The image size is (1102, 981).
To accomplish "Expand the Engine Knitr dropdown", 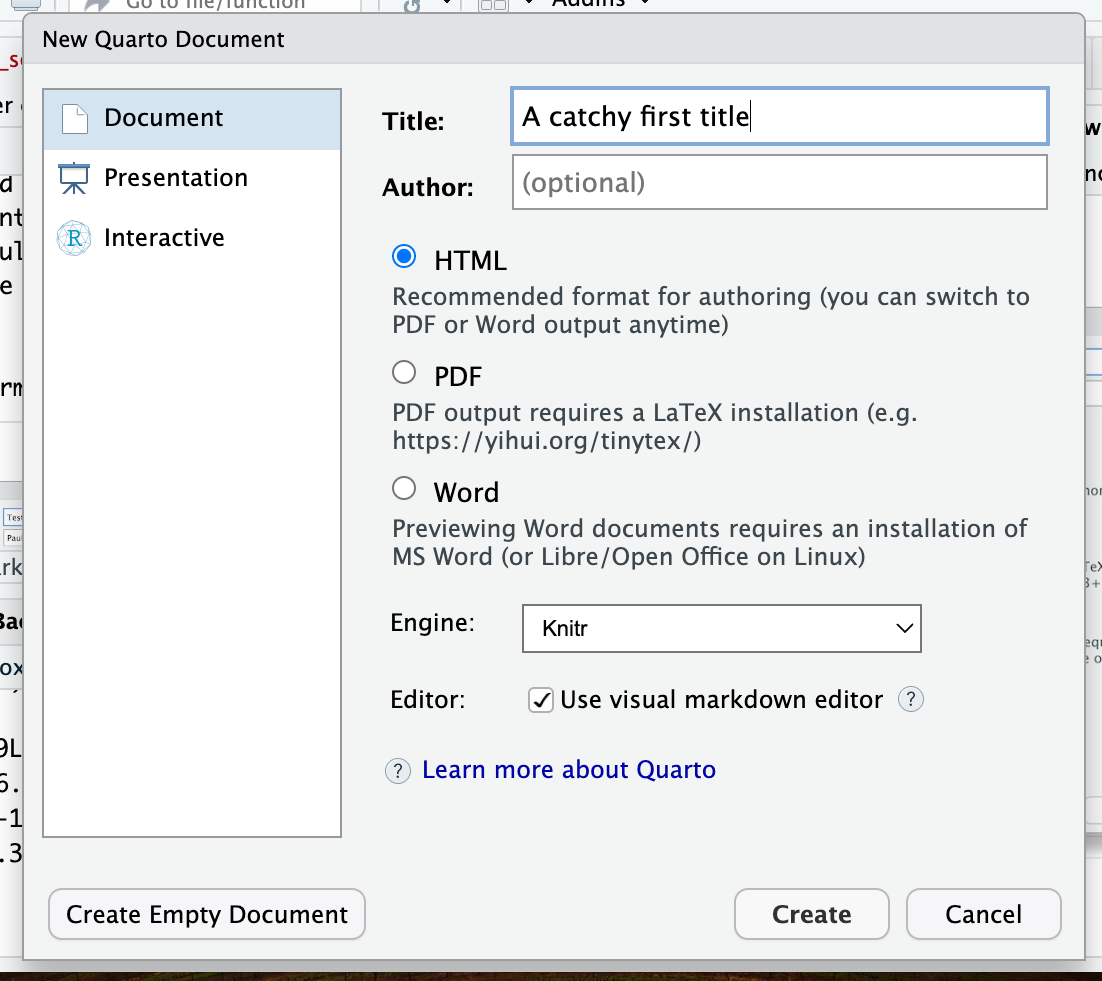I will click(x=721, y=629).
